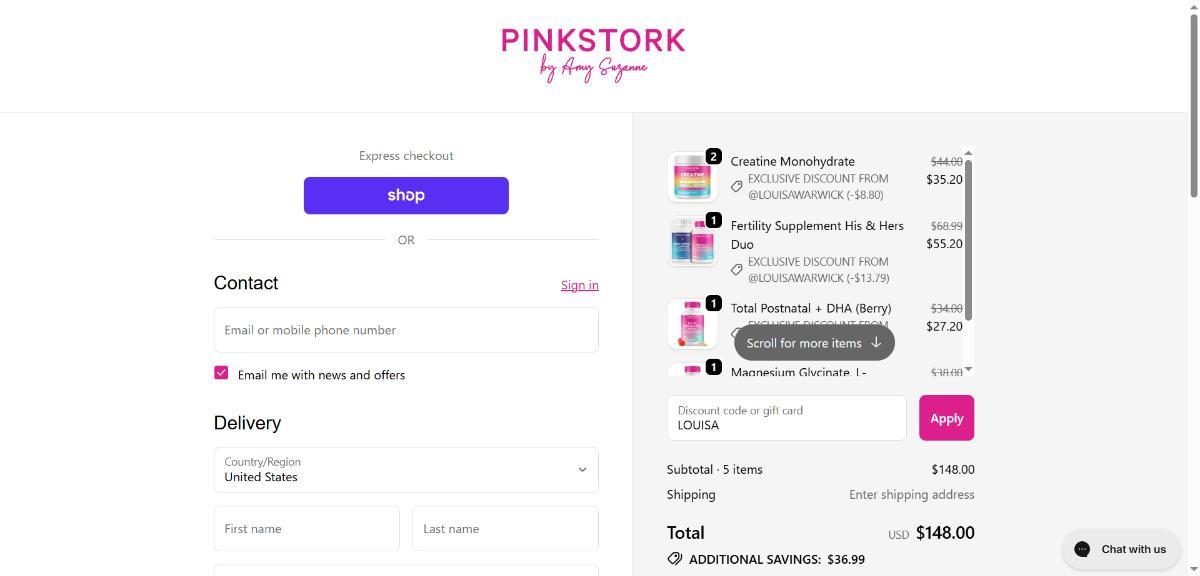Click the Fertility Supplement Duo thumbnail
1200x576 pixels.
click(692, 242)
